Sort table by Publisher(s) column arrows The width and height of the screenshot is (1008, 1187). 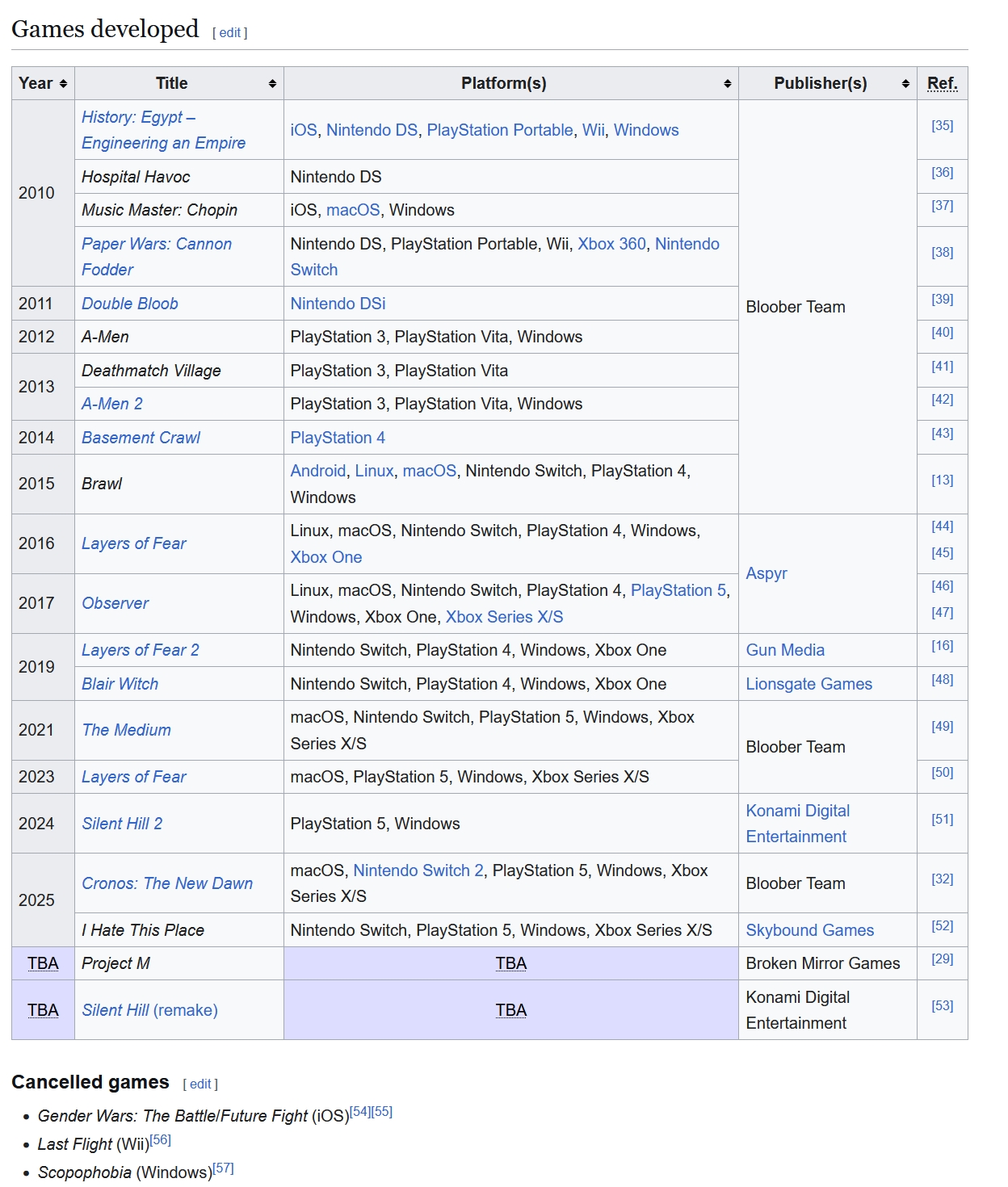click(x=905, y=84)
